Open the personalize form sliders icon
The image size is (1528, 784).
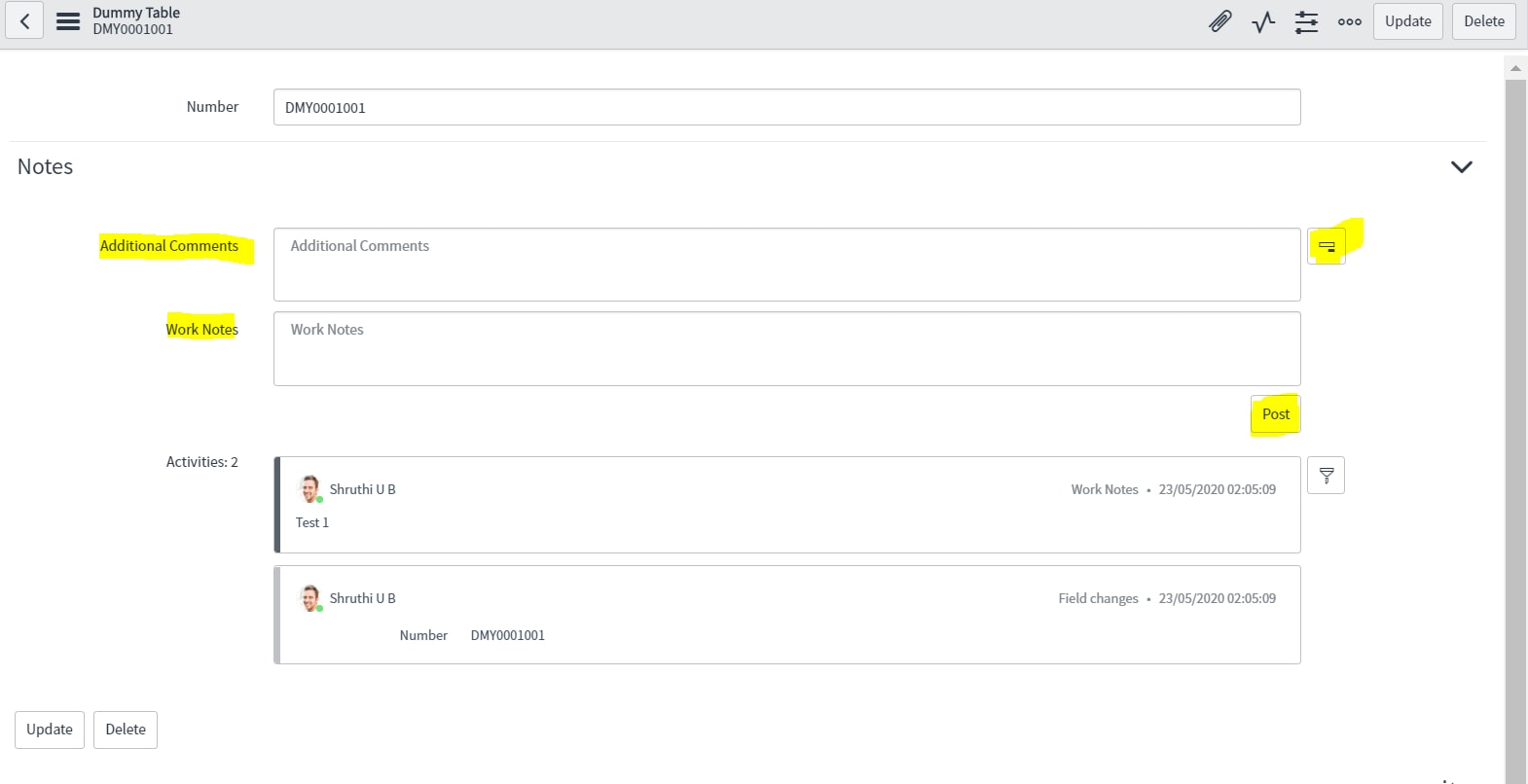click(x=1306, y=21)
